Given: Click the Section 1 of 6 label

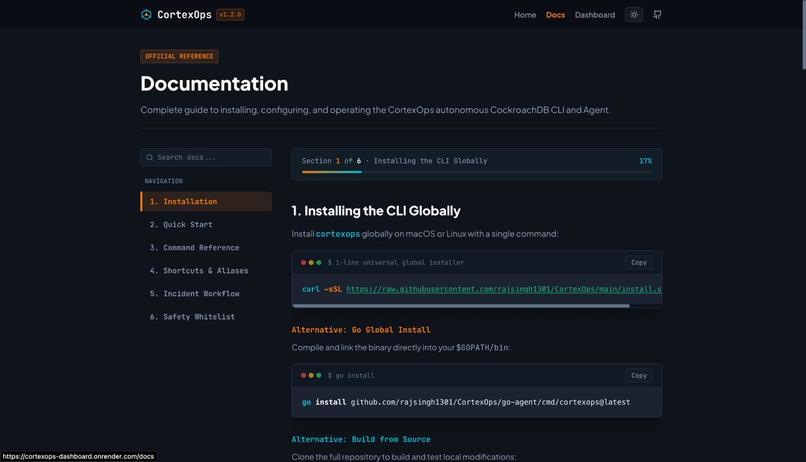Looking at the screenshot, I should coord(331,161).
